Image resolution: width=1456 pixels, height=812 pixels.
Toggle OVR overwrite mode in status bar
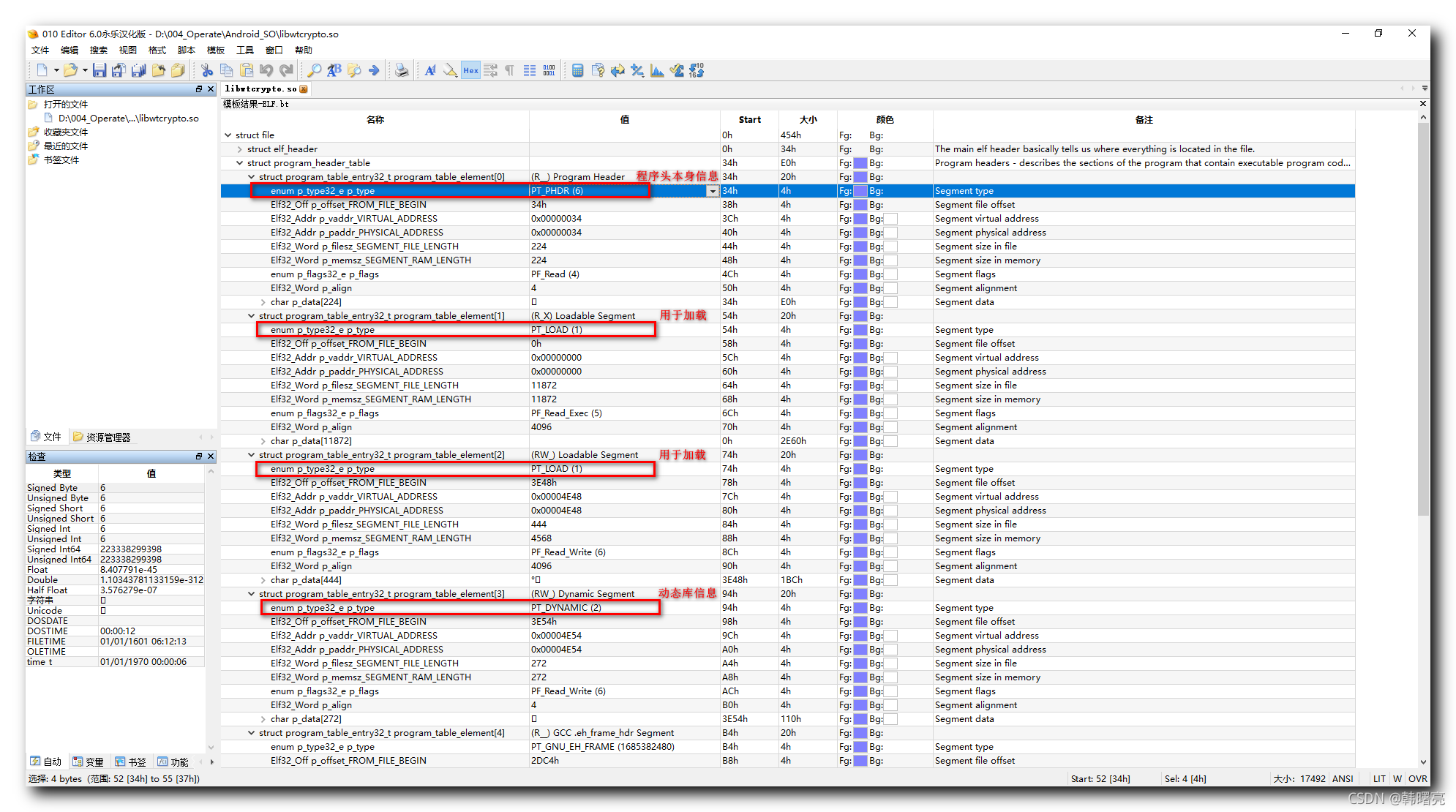pos(1417,778)
